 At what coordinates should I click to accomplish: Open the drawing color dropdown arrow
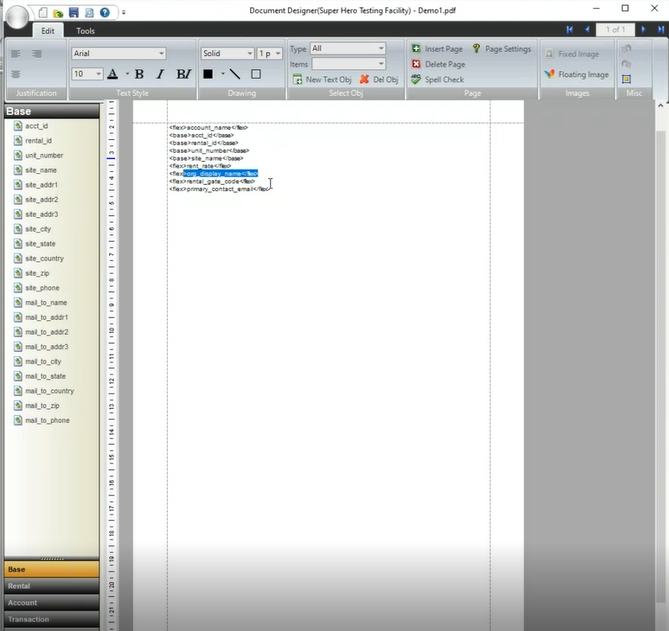coord(223,74)
